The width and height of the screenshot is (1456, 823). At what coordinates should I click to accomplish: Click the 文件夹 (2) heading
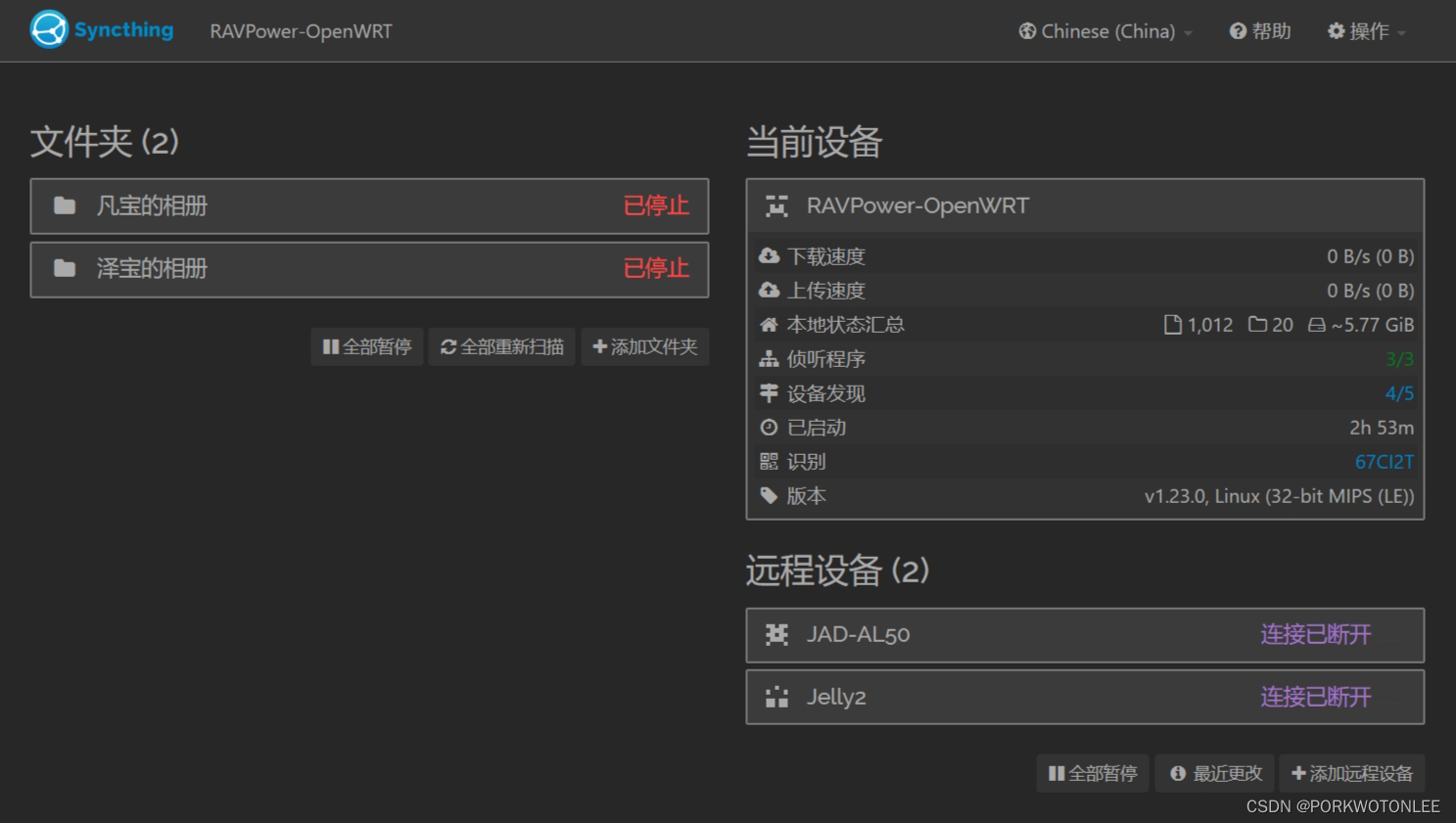click(x=105, y=142)
